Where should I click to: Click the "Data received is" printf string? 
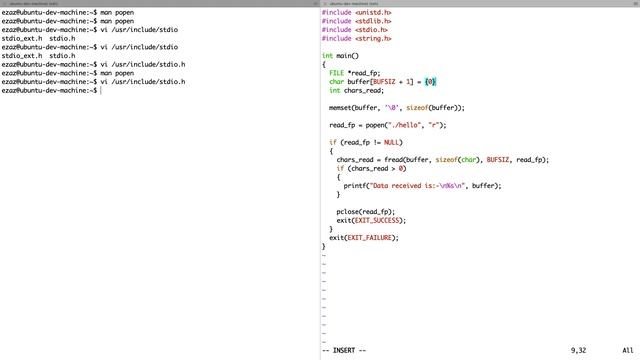[417, 185]
